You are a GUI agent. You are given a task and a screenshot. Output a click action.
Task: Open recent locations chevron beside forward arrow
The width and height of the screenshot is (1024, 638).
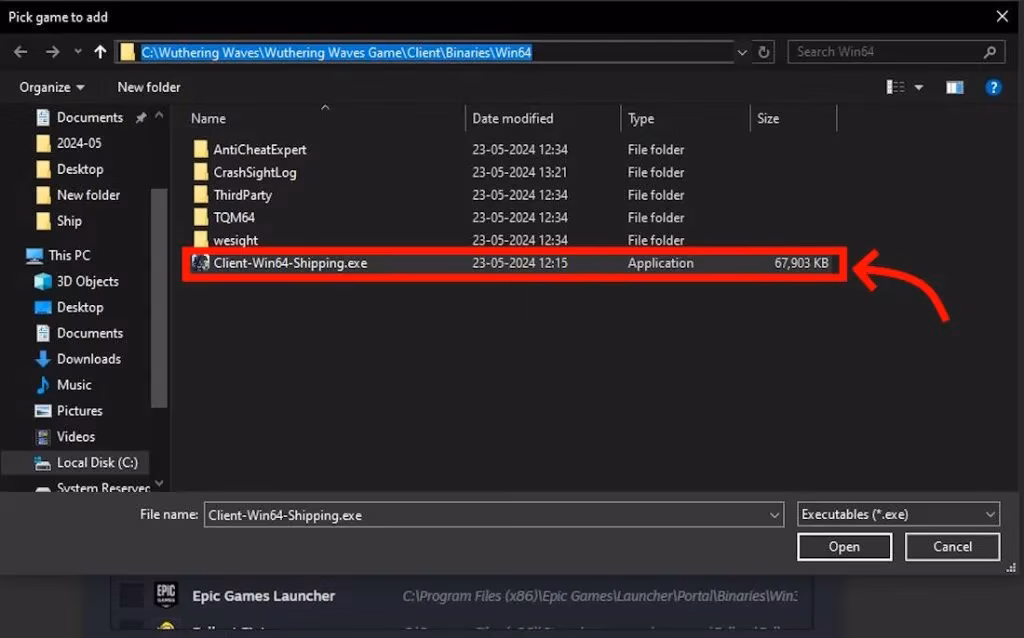click(78, 52)
